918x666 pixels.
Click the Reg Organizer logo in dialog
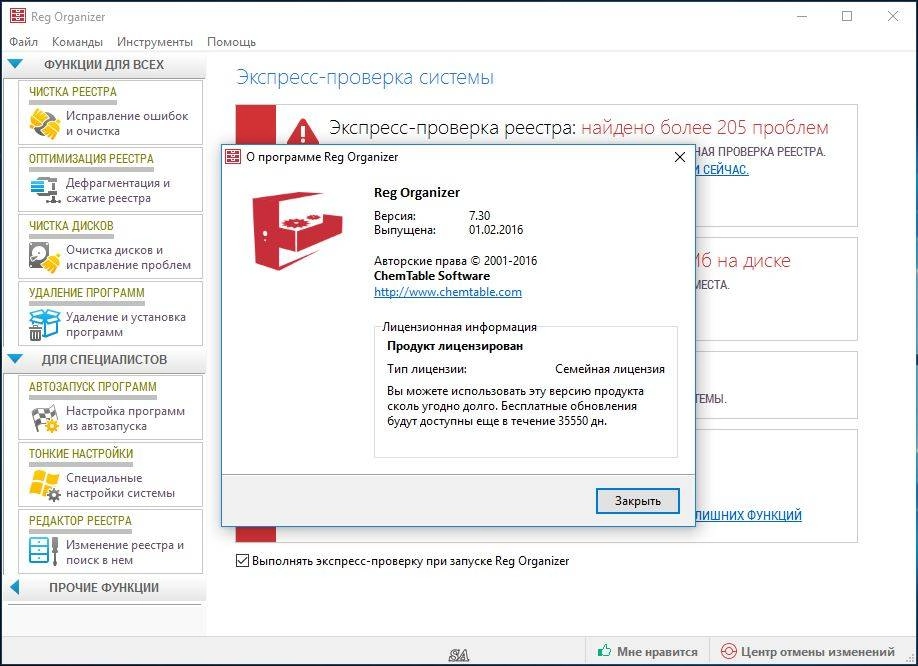pos(297,229)
